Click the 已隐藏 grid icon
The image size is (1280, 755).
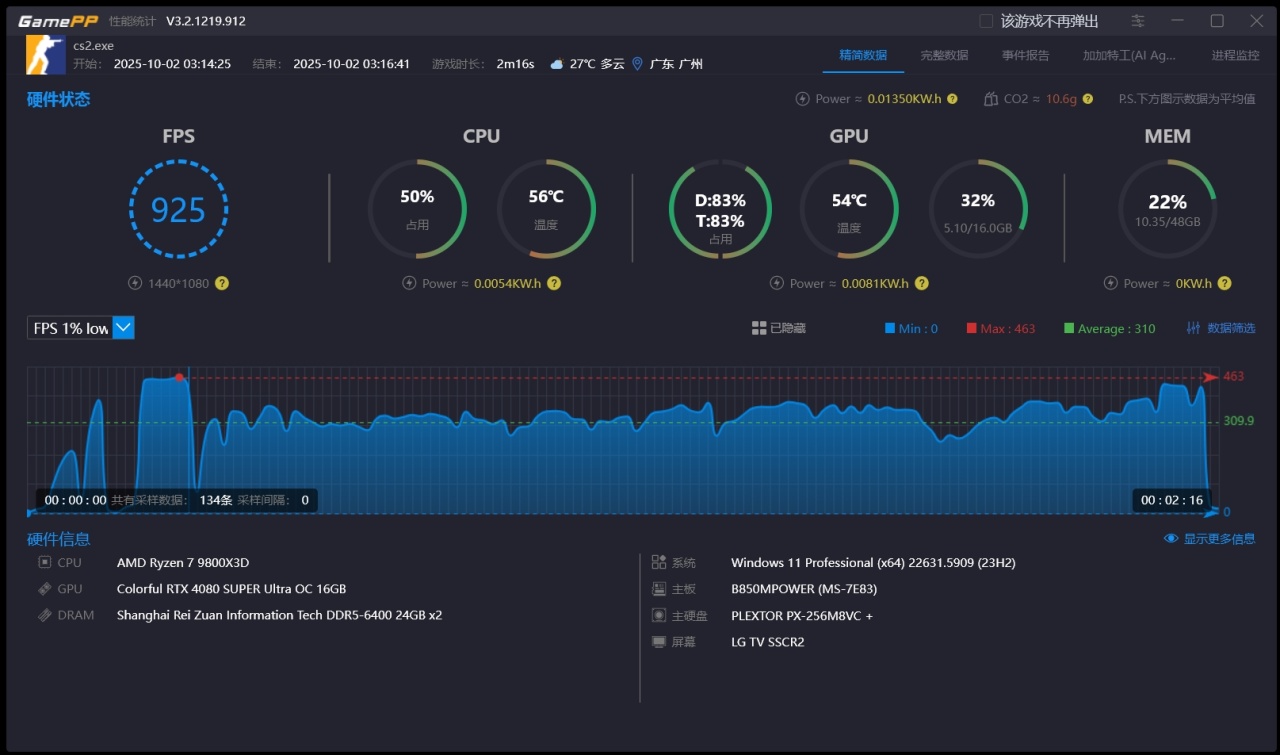759,328
